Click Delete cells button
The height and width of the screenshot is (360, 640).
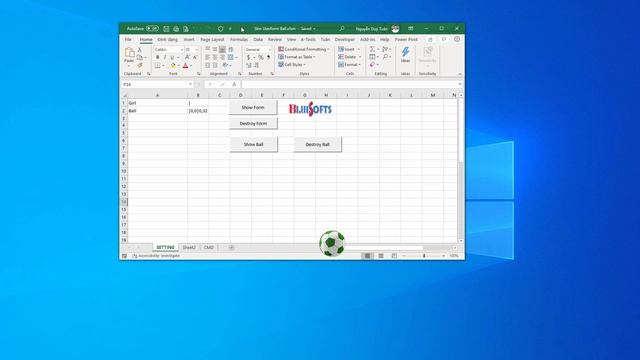point(347,57)
